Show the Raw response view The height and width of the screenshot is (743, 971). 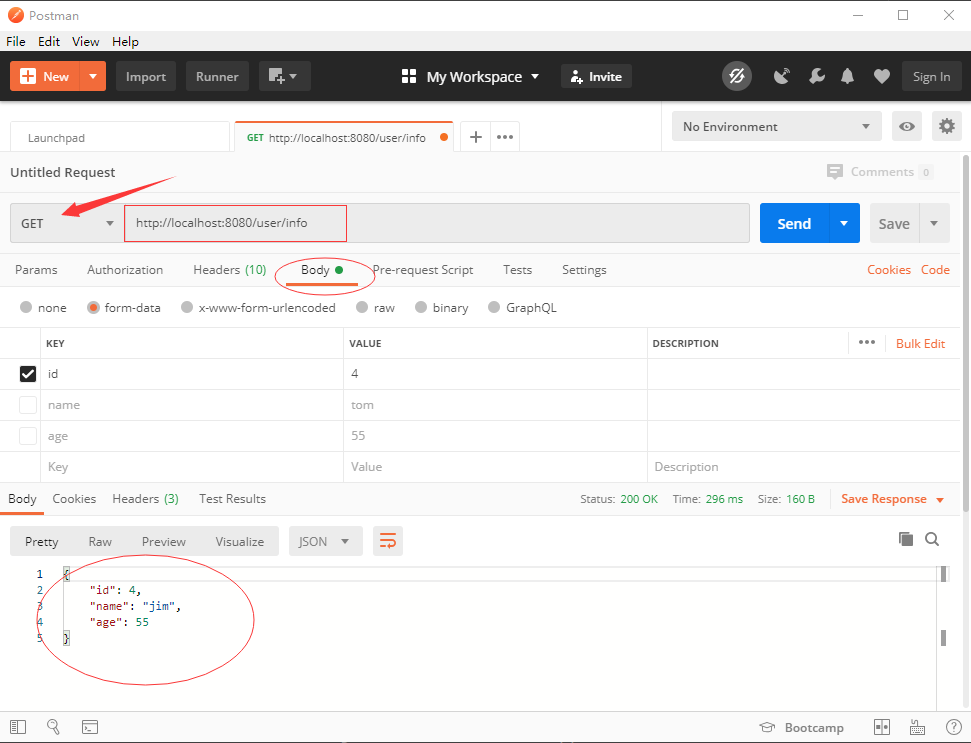pyautogui.click(x=100, y=542)
